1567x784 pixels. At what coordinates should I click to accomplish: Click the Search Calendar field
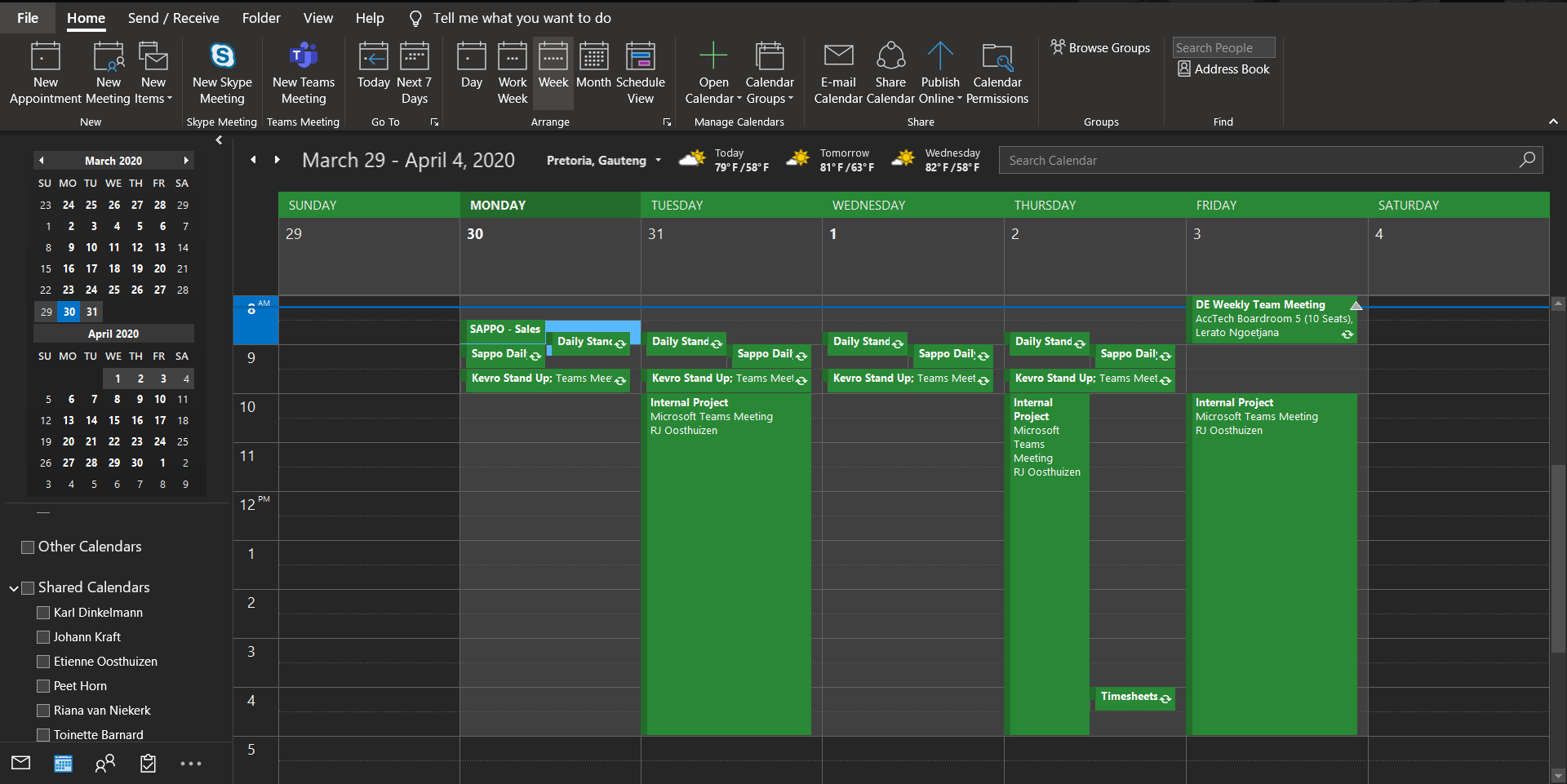point(1261,161)
